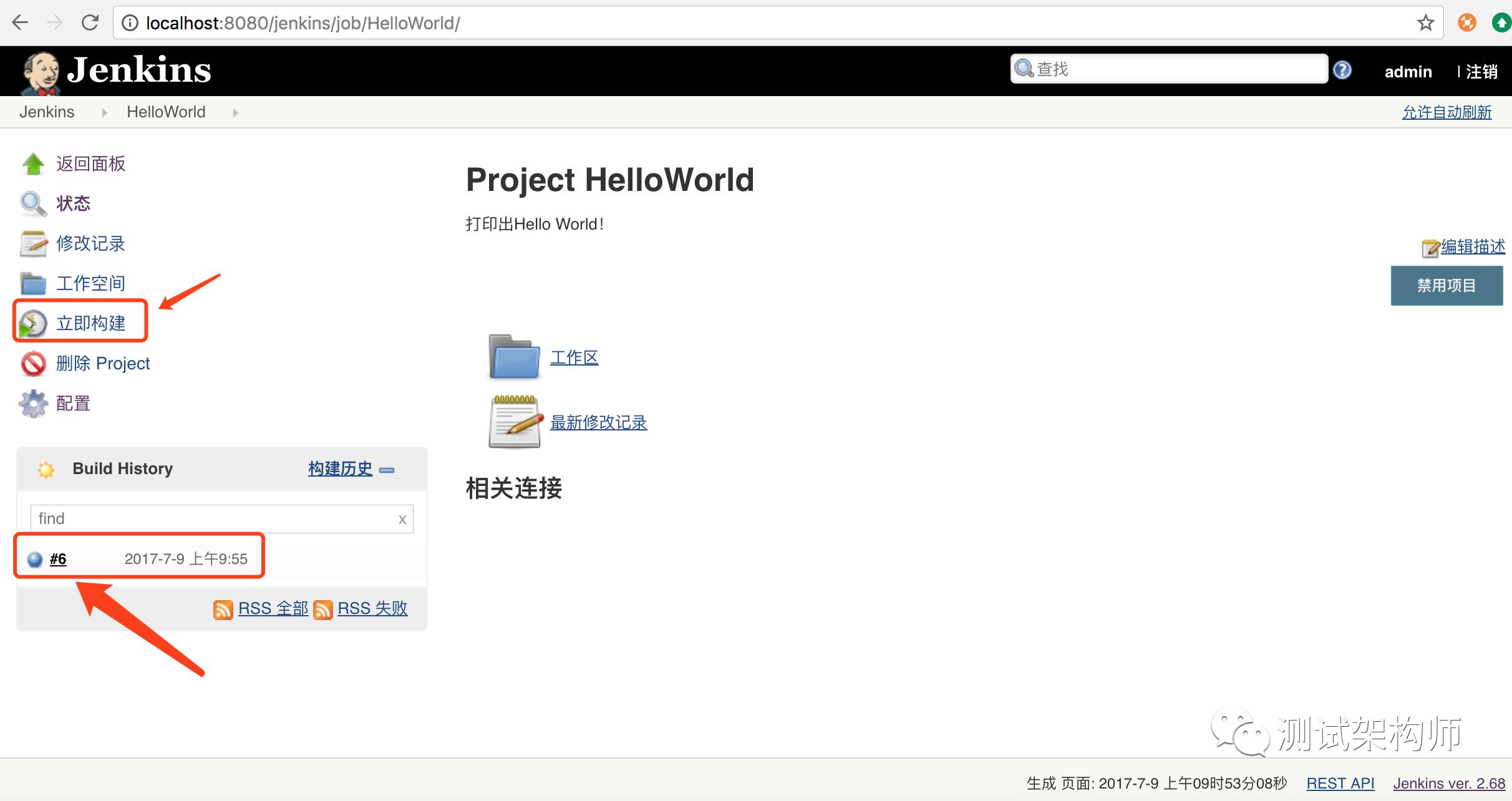This screenshot has height=801, width=1512.
Task: Click the sun weather icon in Build History
Action: click(x=46, y=469)
